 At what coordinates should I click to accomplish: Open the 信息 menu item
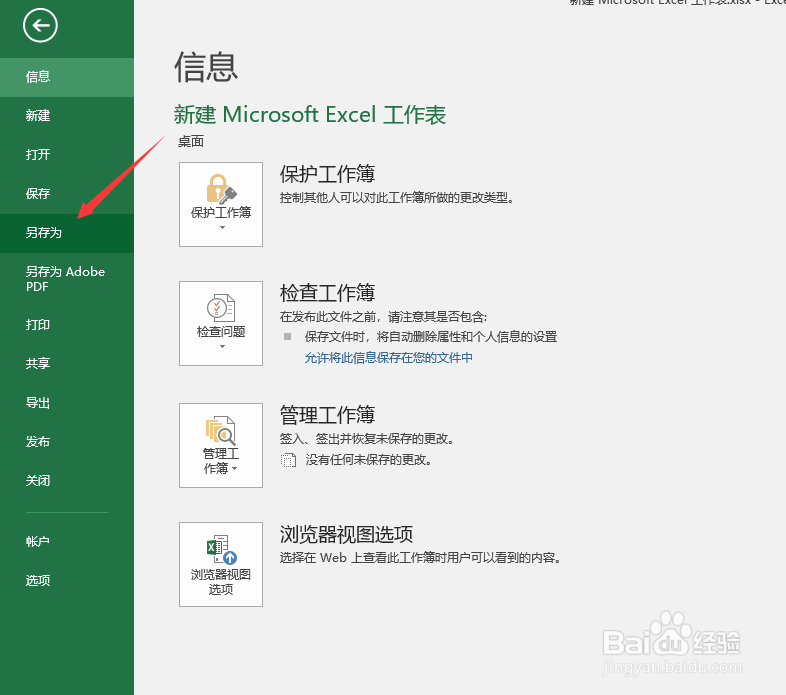[67, 77]
